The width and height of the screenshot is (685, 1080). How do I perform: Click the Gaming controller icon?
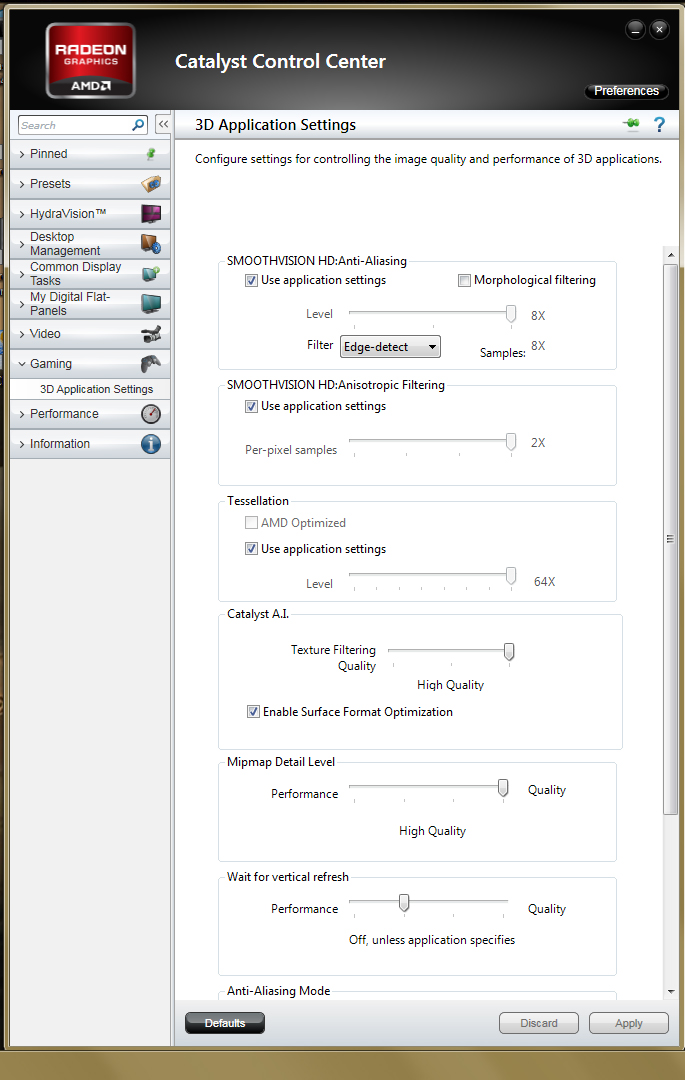point(151,364)
